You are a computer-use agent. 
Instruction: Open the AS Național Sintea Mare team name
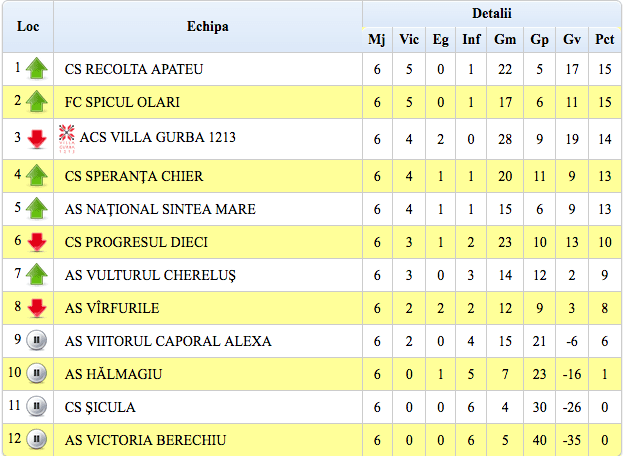160,209
